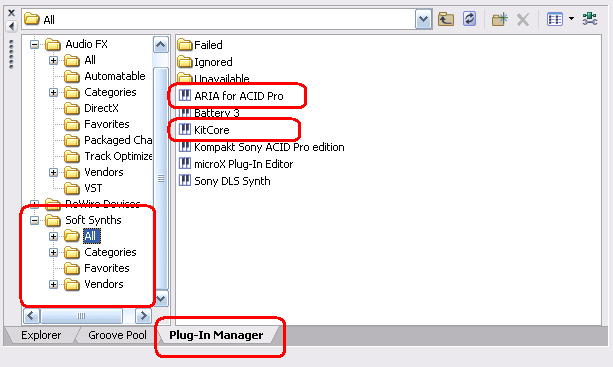Expand Vendors under Audio FX

[x=53, y=172]
